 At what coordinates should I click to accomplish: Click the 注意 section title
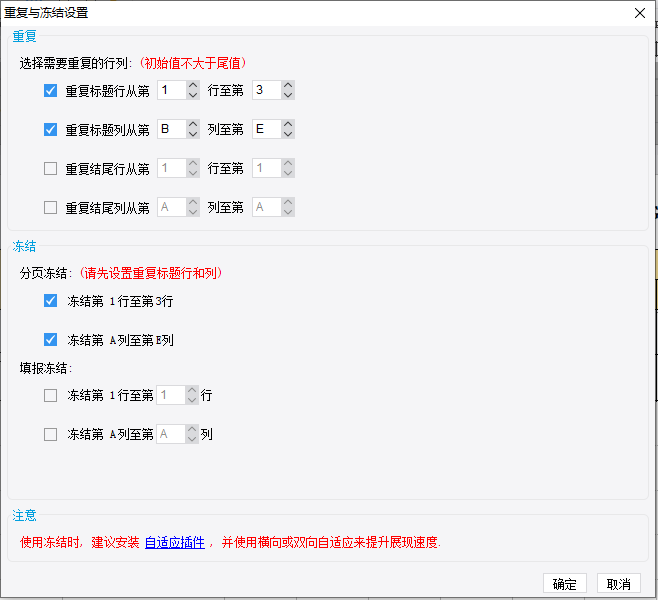coord(24,515)
